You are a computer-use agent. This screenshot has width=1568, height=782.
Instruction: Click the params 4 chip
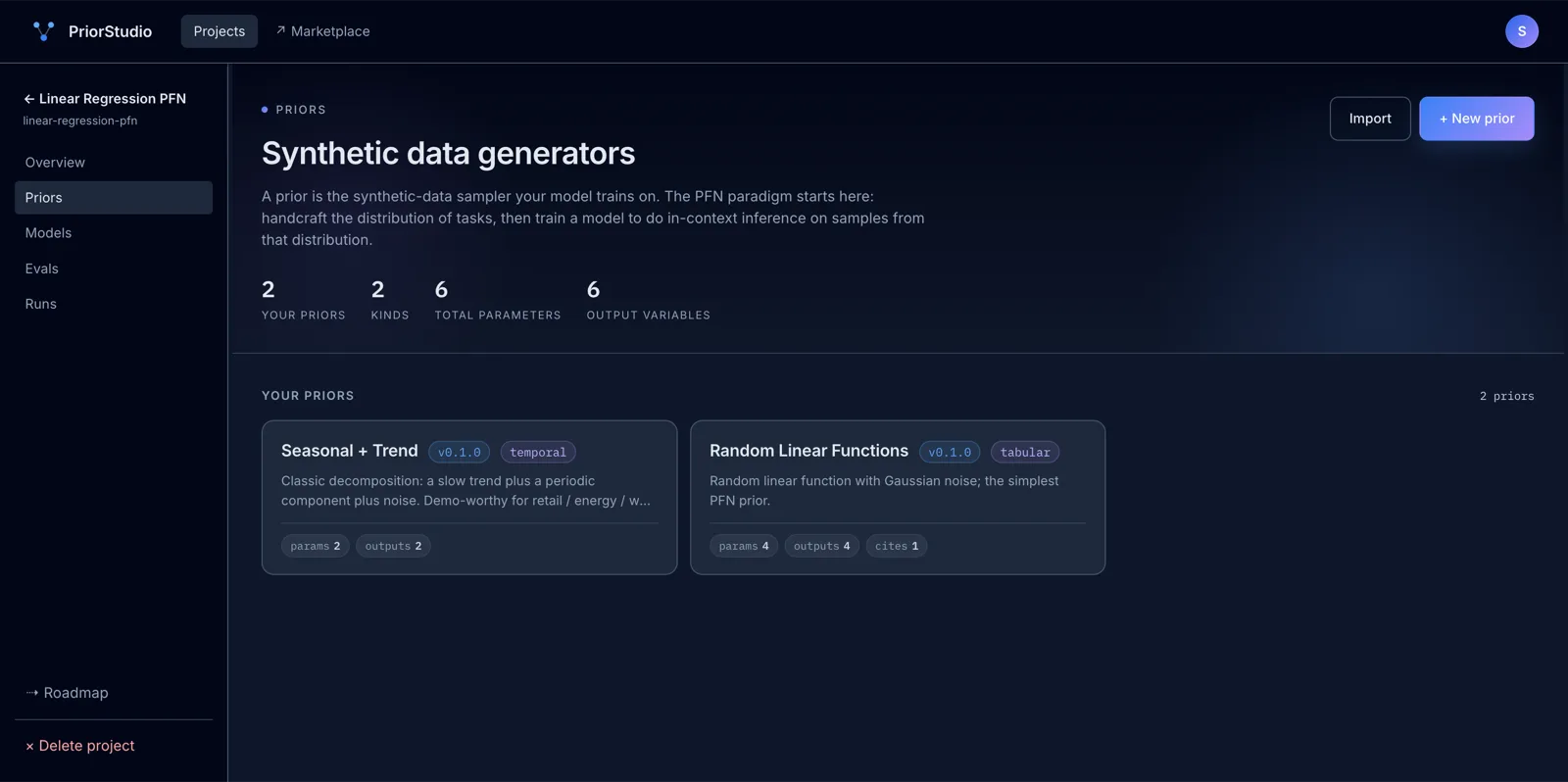(744, 546)
